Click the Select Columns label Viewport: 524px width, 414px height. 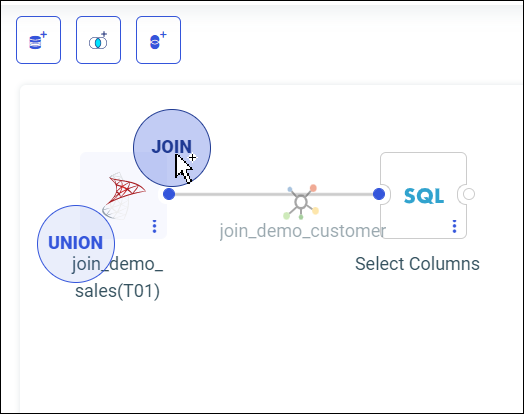(x=417, y=264)
